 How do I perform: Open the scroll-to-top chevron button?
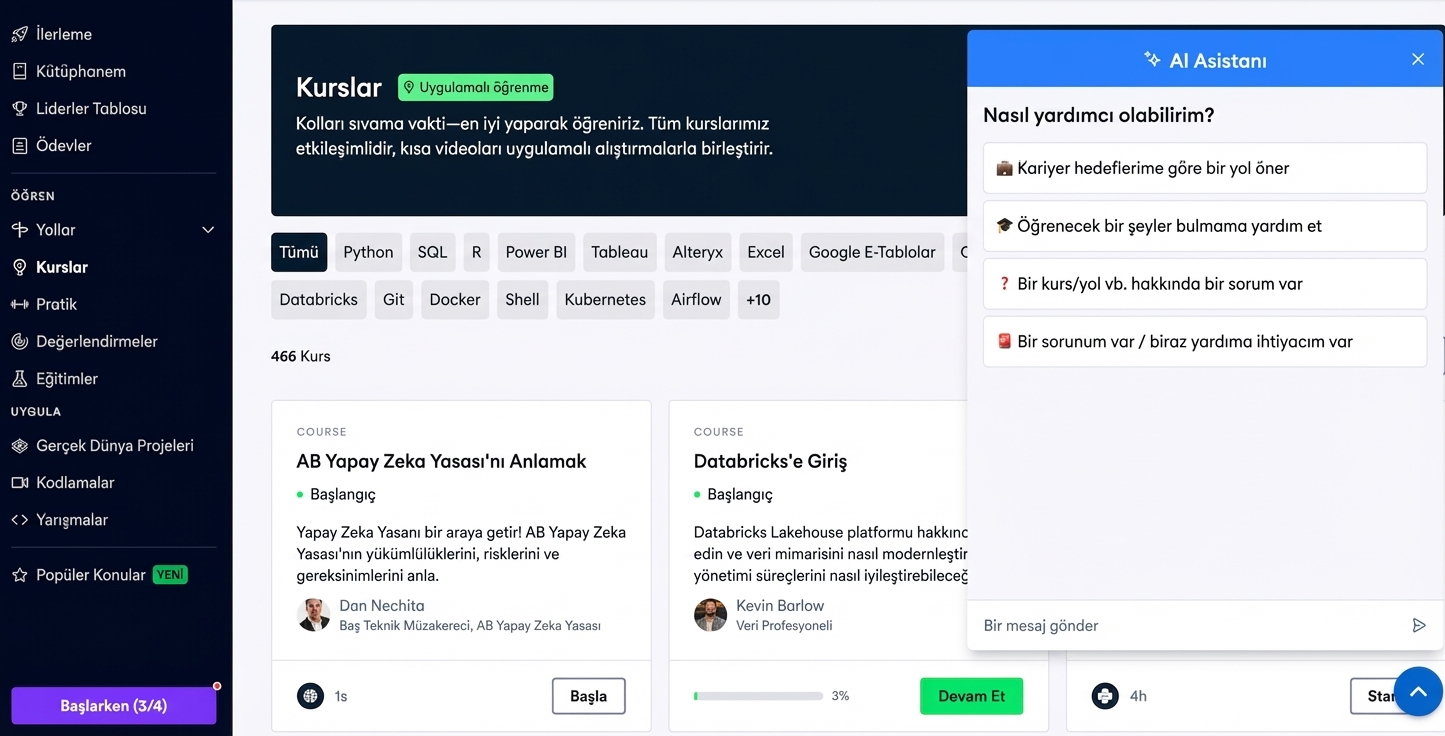(x=1418, y=691)
